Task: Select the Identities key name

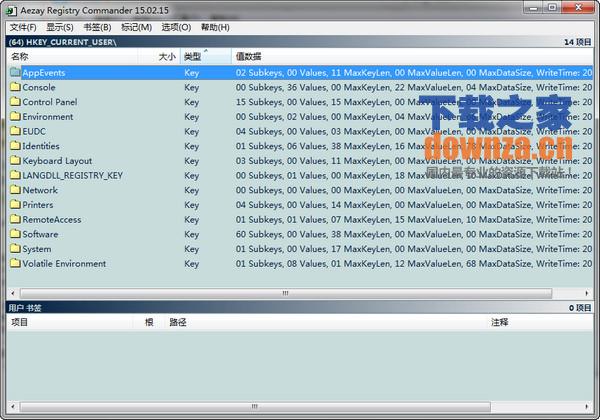Action: (41, 146)
